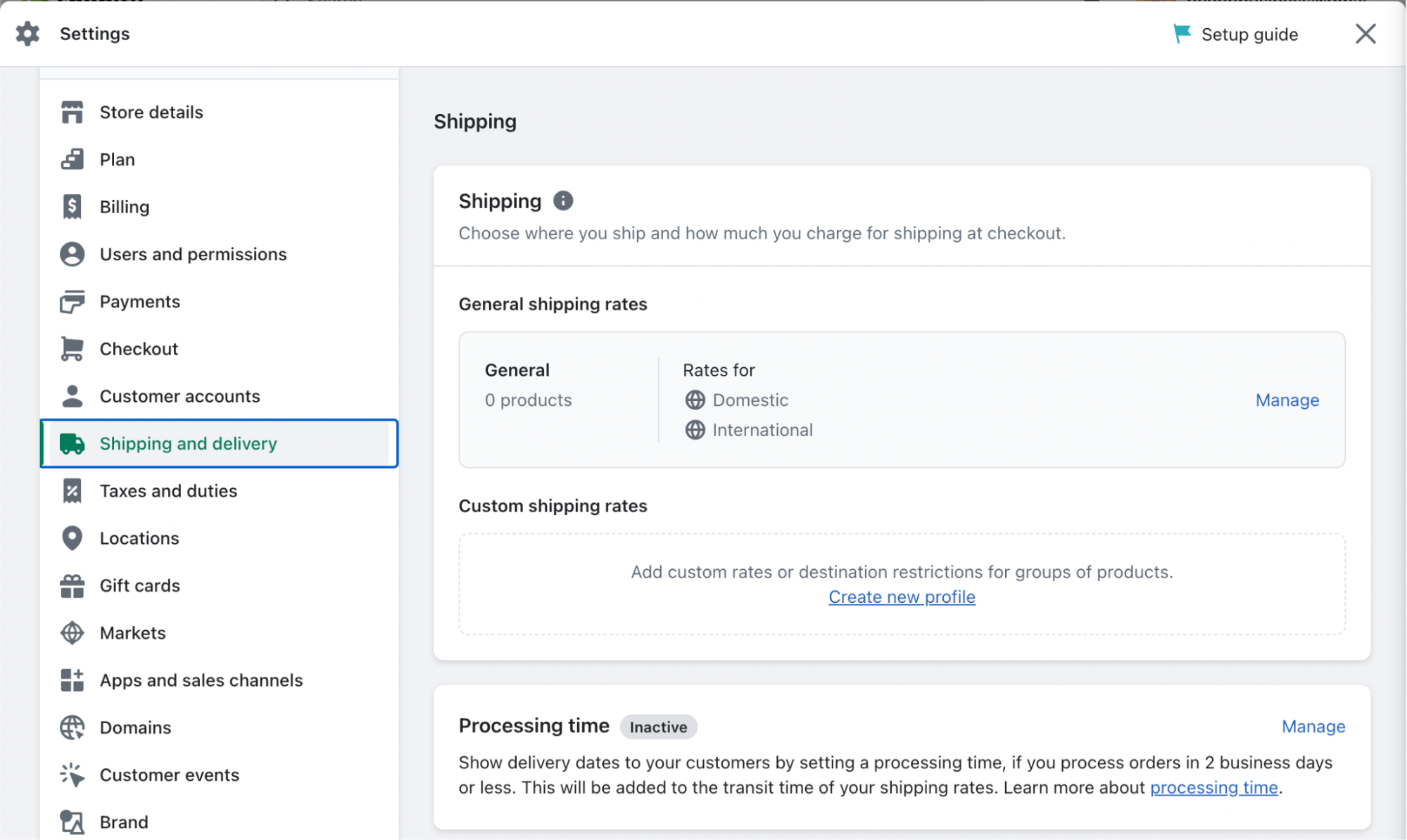1407x840 pixels.
Task: Click Create new profile link
Action: (x=902, y=597)
